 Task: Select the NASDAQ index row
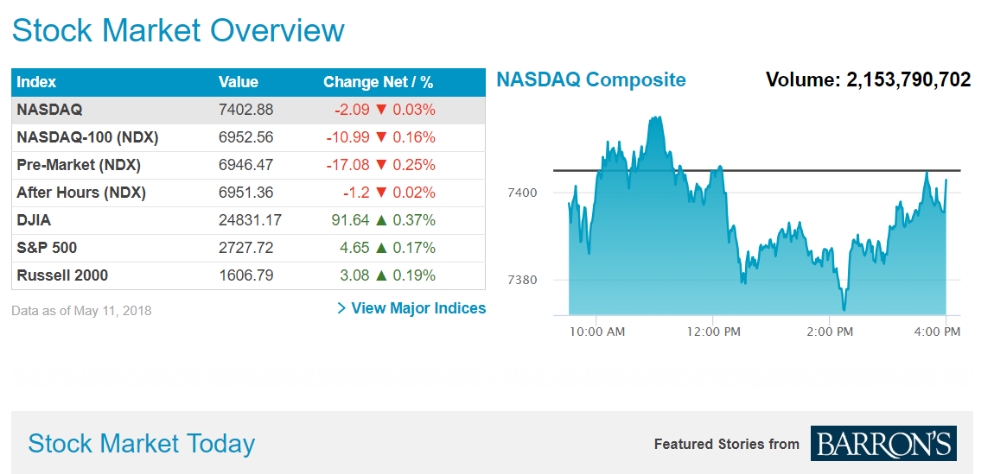coord(248,110)
